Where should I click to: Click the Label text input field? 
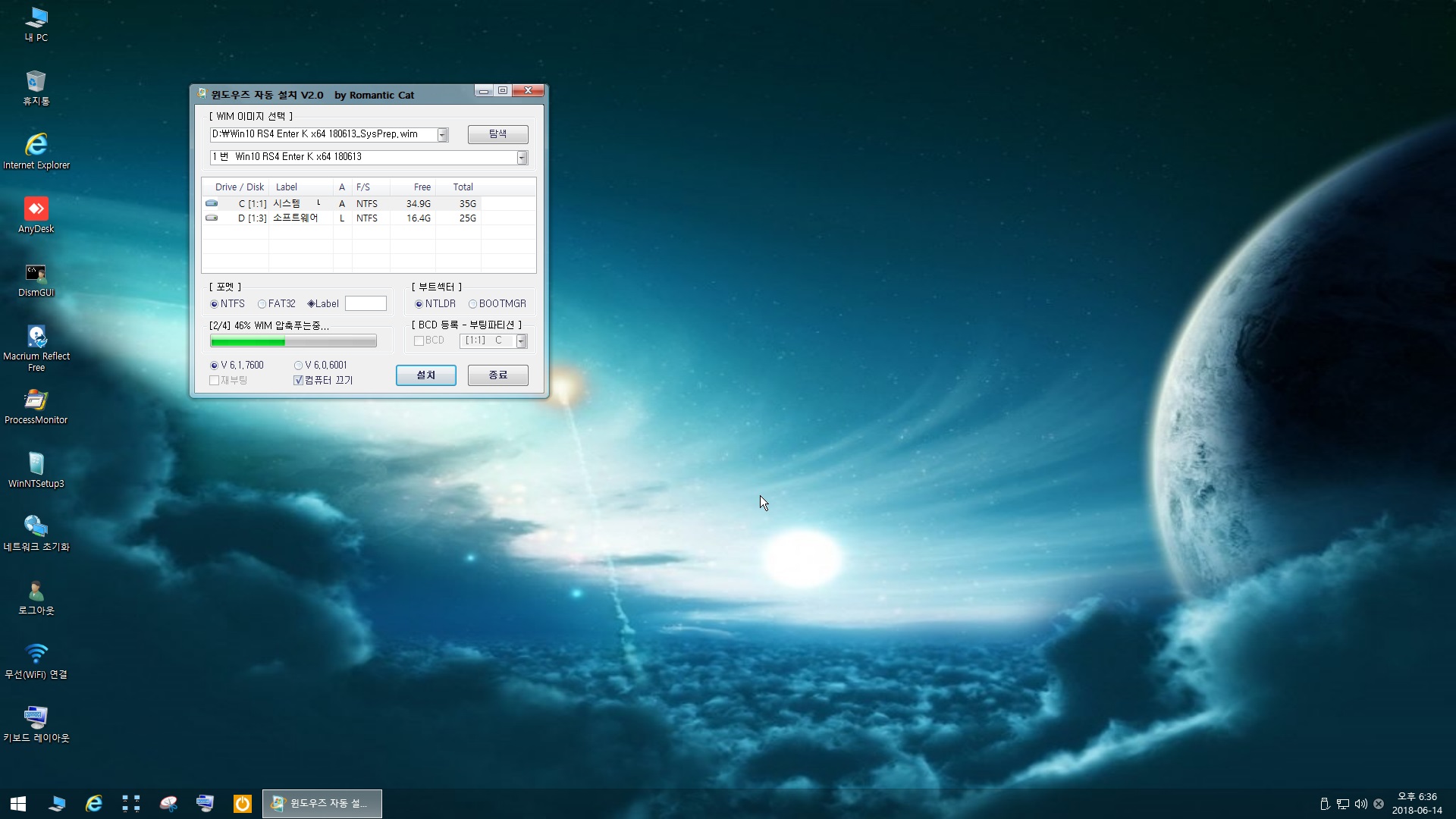click(366, 304)
